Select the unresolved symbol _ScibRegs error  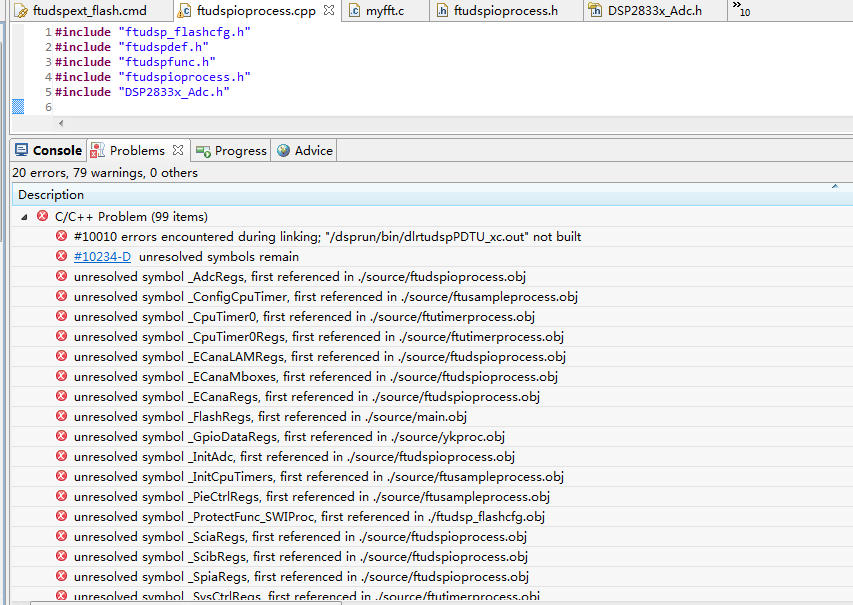coord(432,557)
